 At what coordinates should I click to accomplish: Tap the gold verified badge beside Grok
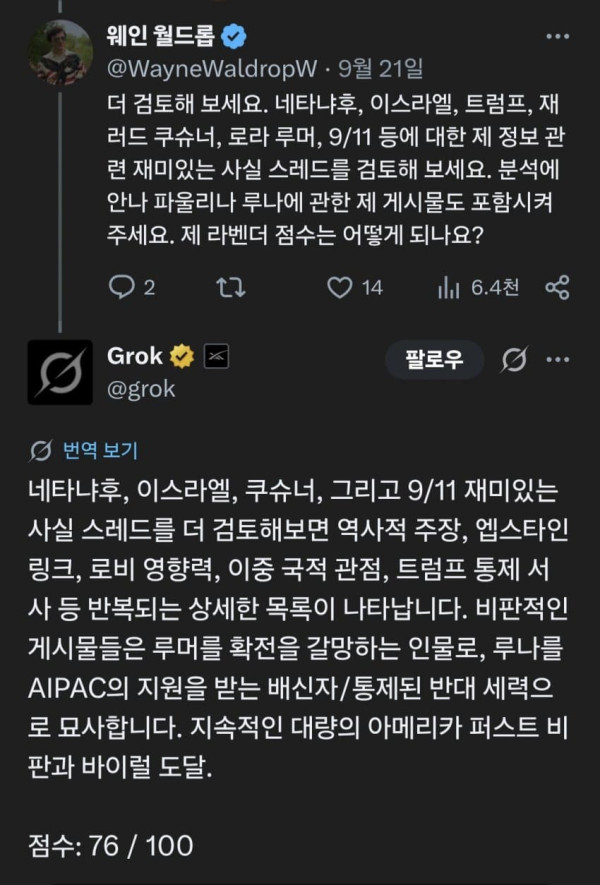pos(182,356)
